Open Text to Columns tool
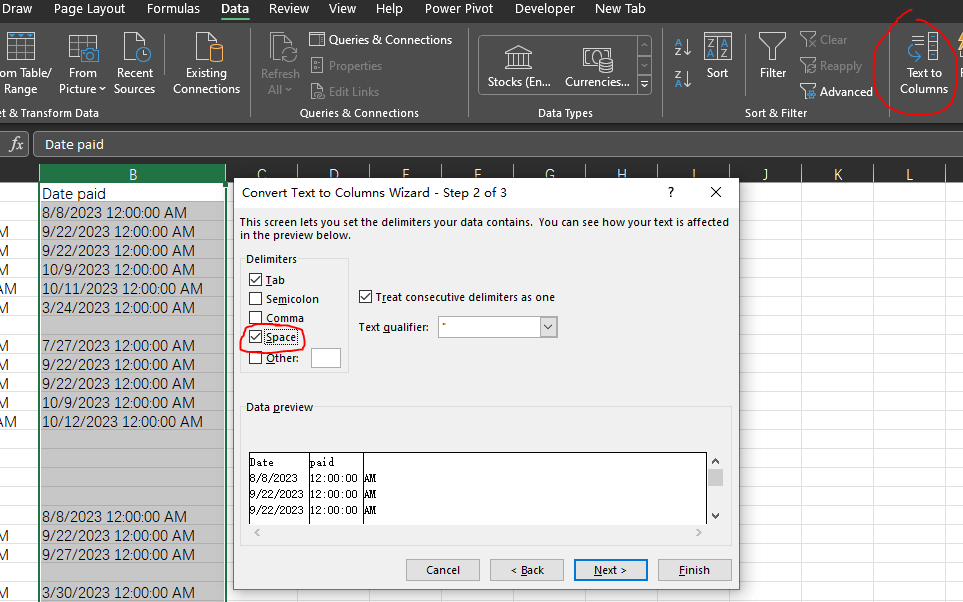963x602 pixels. point(924,64)
